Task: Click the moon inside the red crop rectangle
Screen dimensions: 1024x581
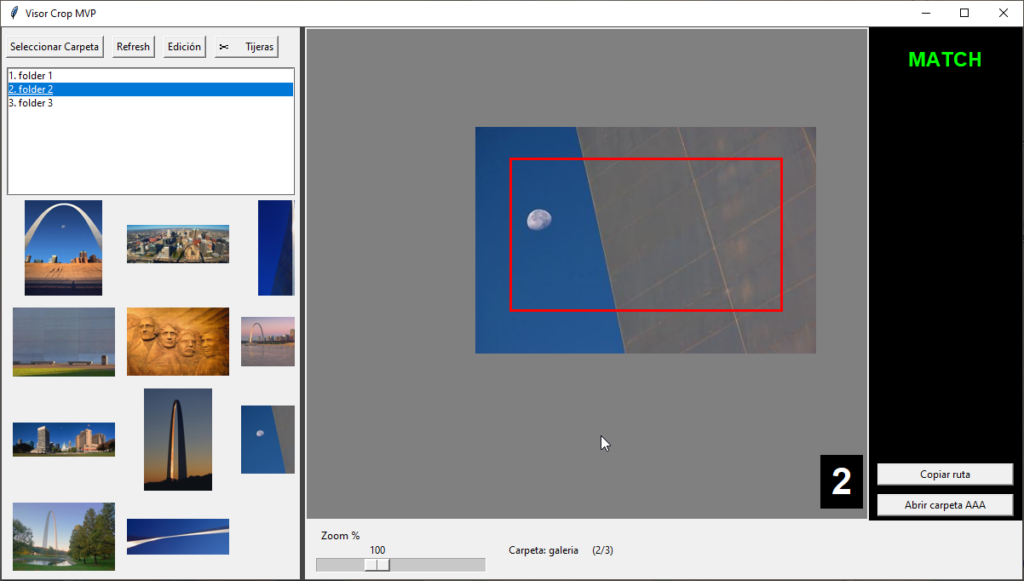Action: [539, 219]
